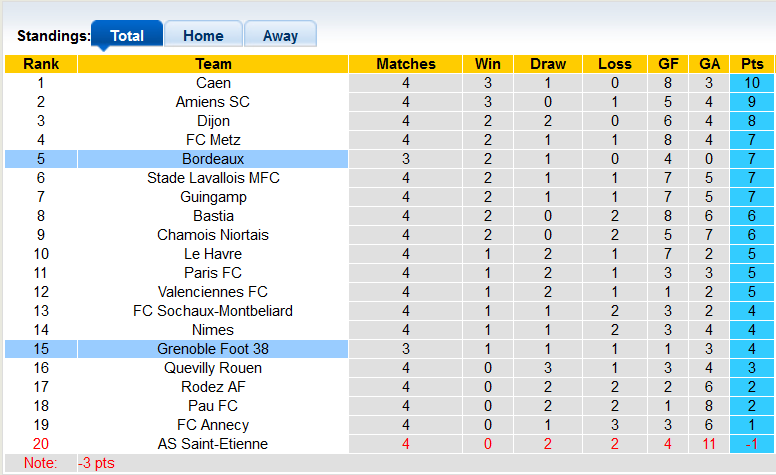The height and width of the screenshot is (475, 776).
Task: Click the Team column header
Action: [x=213, y=64]
